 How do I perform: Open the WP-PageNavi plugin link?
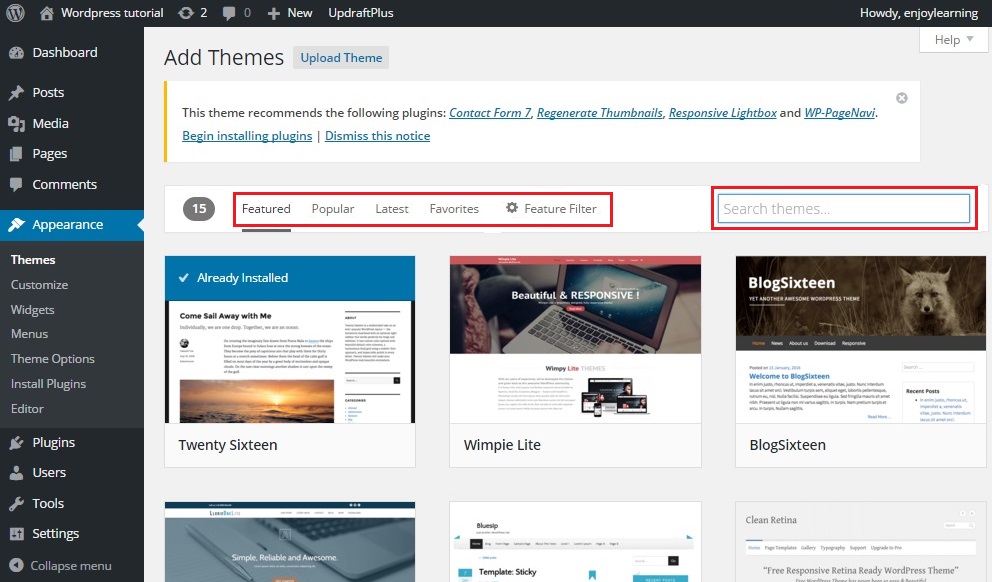(x=840, y=113)
